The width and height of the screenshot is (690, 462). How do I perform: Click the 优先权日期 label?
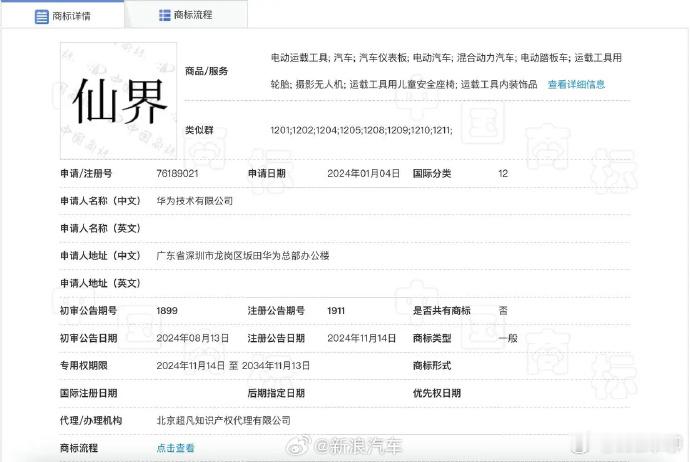pos(437,393)
